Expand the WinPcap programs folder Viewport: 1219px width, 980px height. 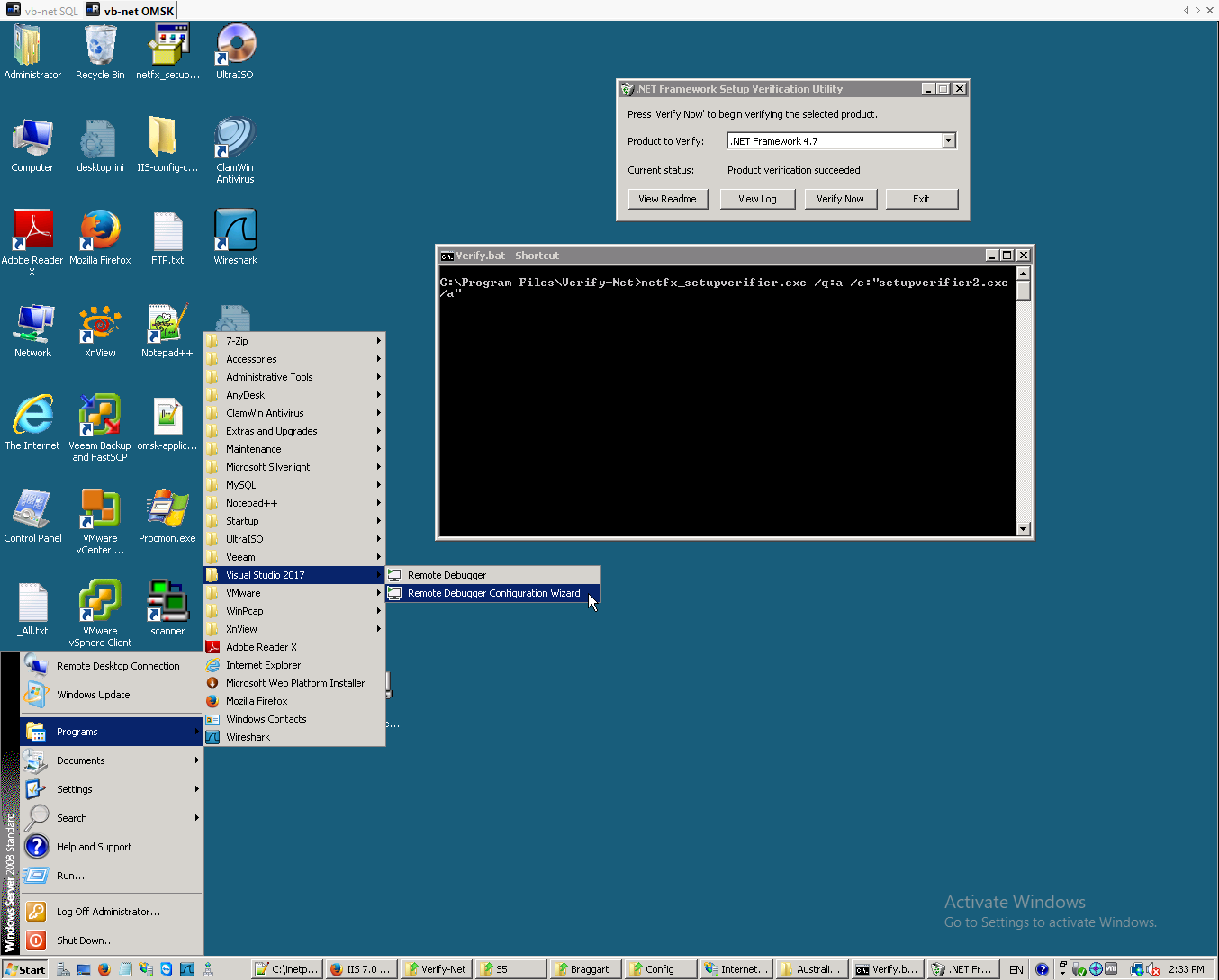294,611
